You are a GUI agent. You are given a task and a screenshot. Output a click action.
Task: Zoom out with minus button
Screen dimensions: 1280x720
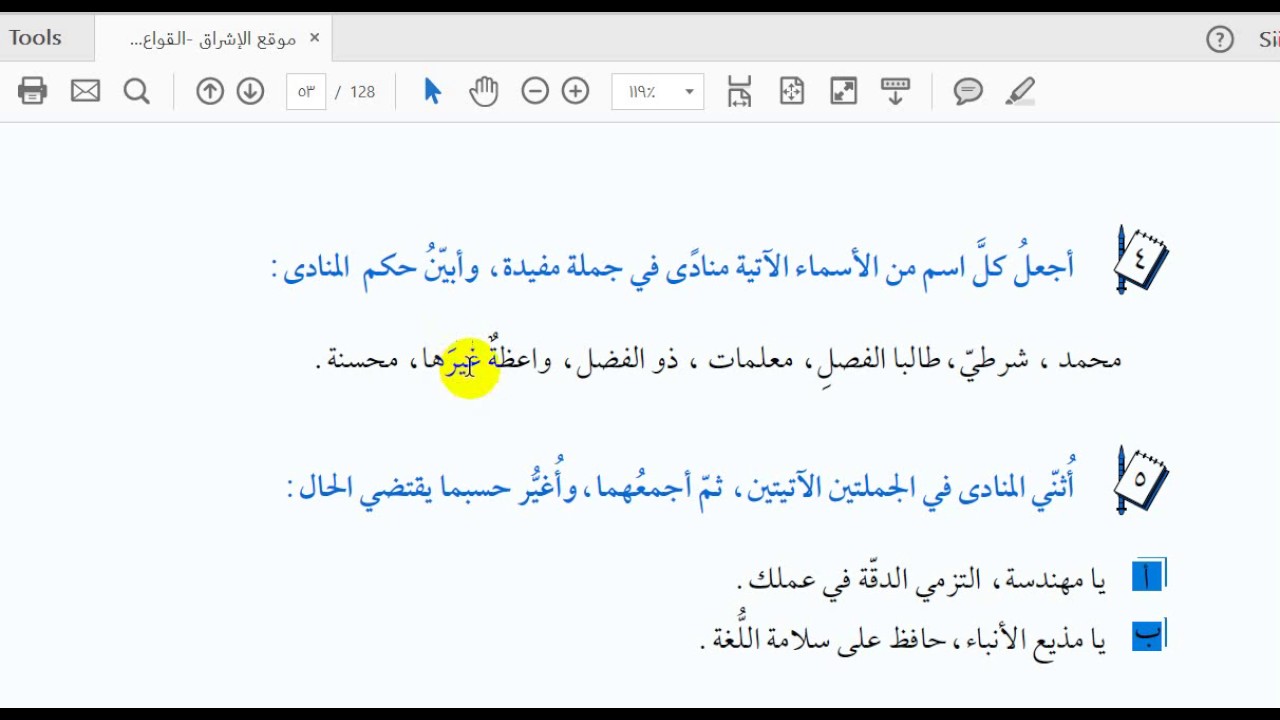point(535,92)
